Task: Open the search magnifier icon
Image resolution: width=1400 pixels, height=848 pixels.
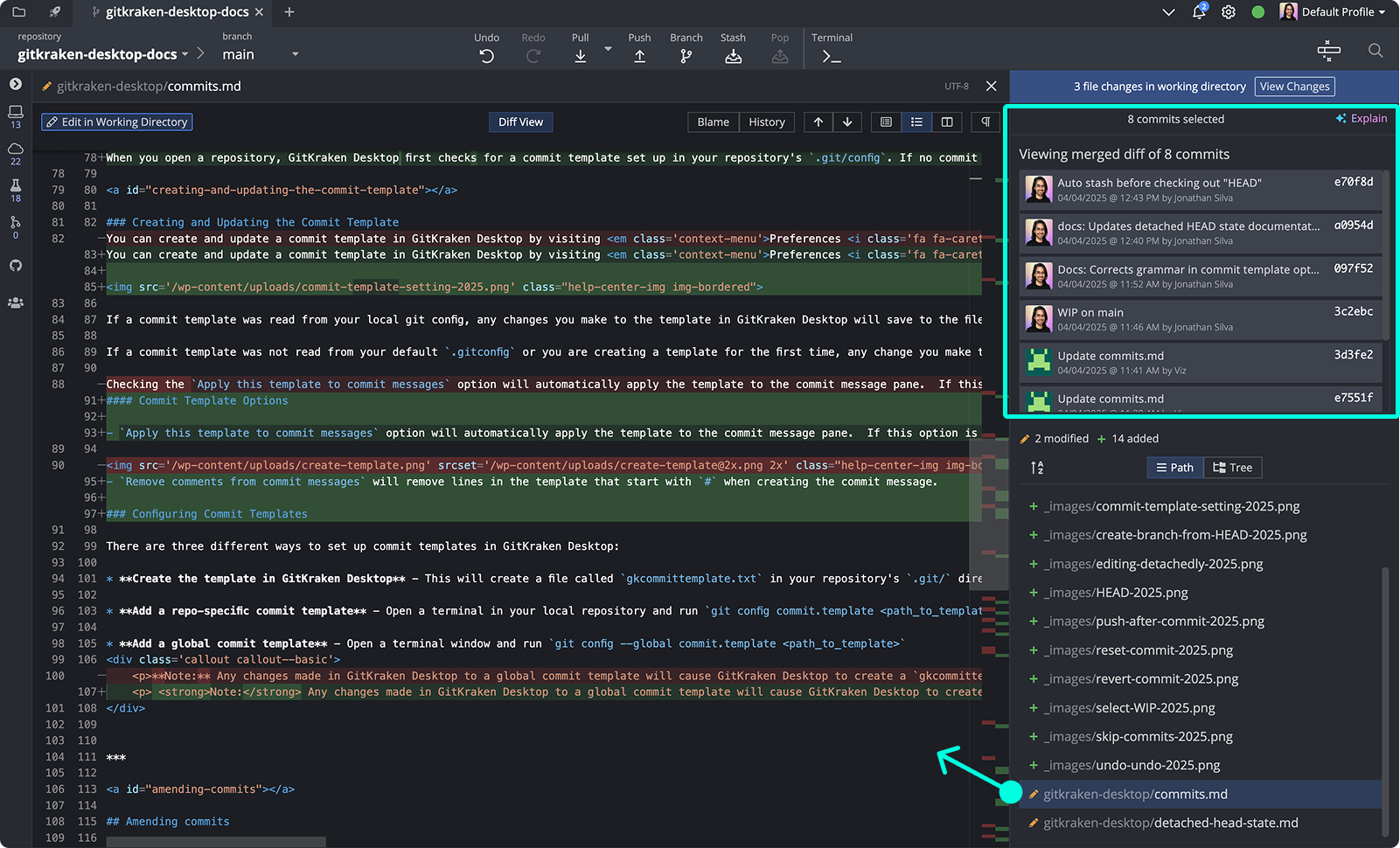Action: coord(1375,51)
